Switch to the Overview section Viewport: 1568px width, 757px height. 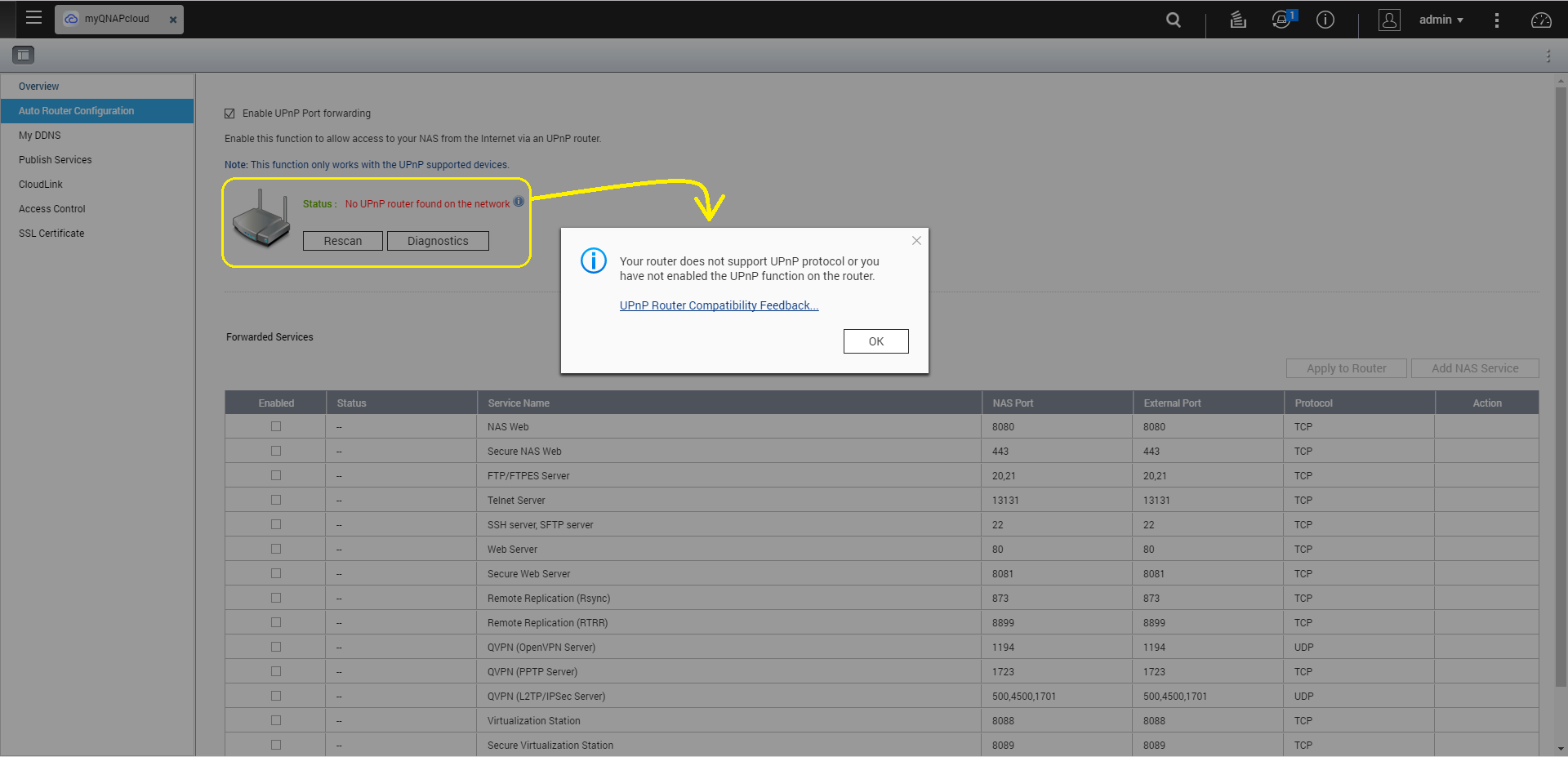coord(38,86)
